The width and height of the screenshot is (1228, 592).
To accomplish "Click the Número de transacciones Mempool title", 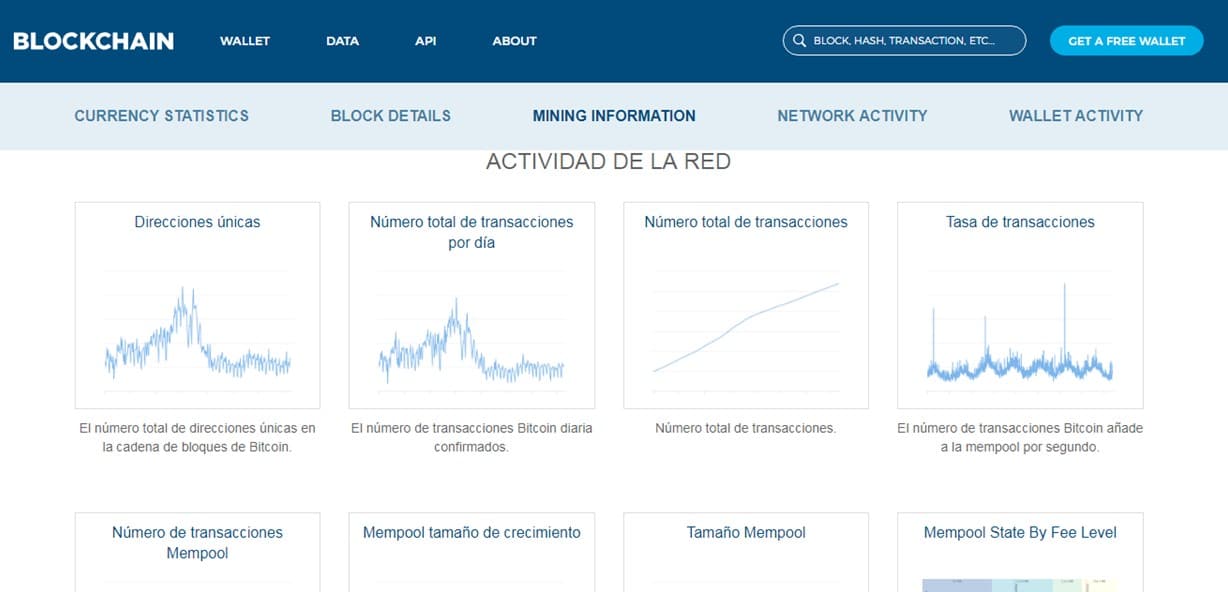I will click(x=197, y=542).
